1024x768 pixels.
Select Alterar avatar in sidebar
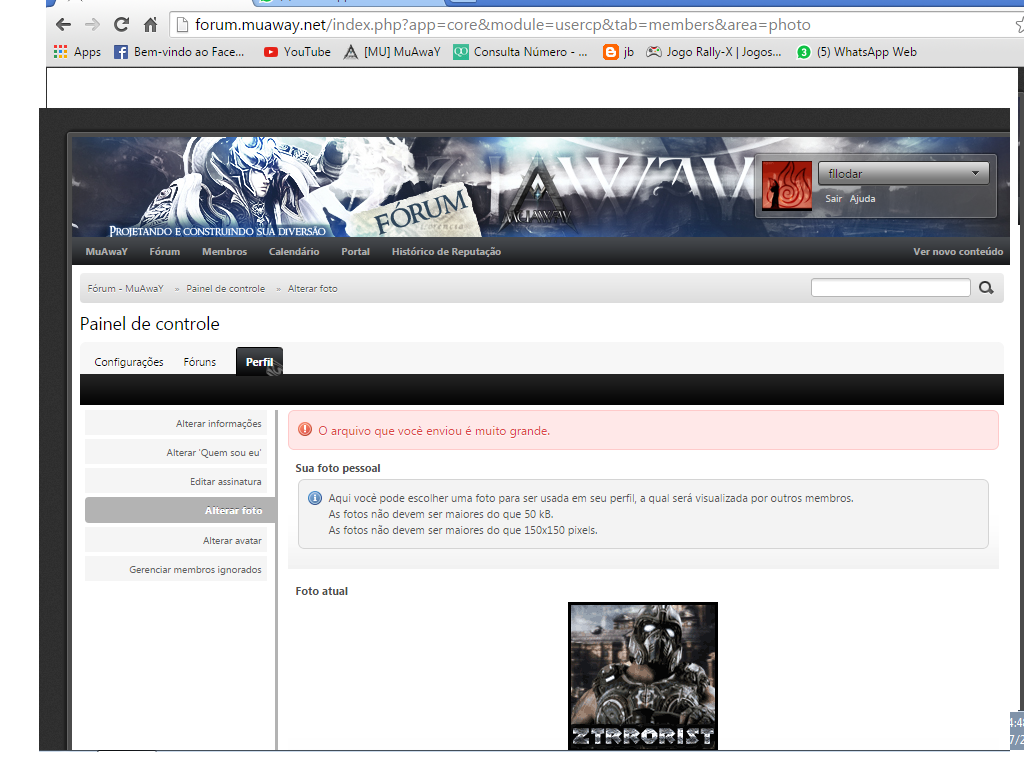click(232, 541)
